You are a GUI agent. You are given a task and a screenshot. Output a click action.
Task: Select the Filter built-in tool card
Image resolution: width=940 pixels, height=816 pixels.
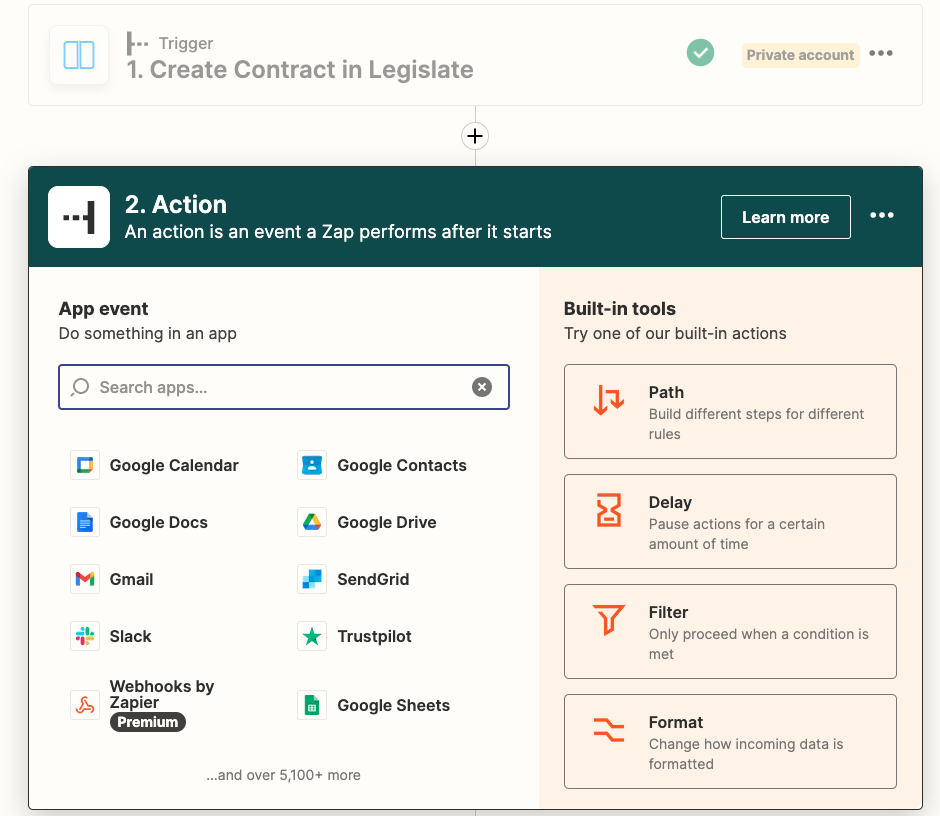point(730,631)
